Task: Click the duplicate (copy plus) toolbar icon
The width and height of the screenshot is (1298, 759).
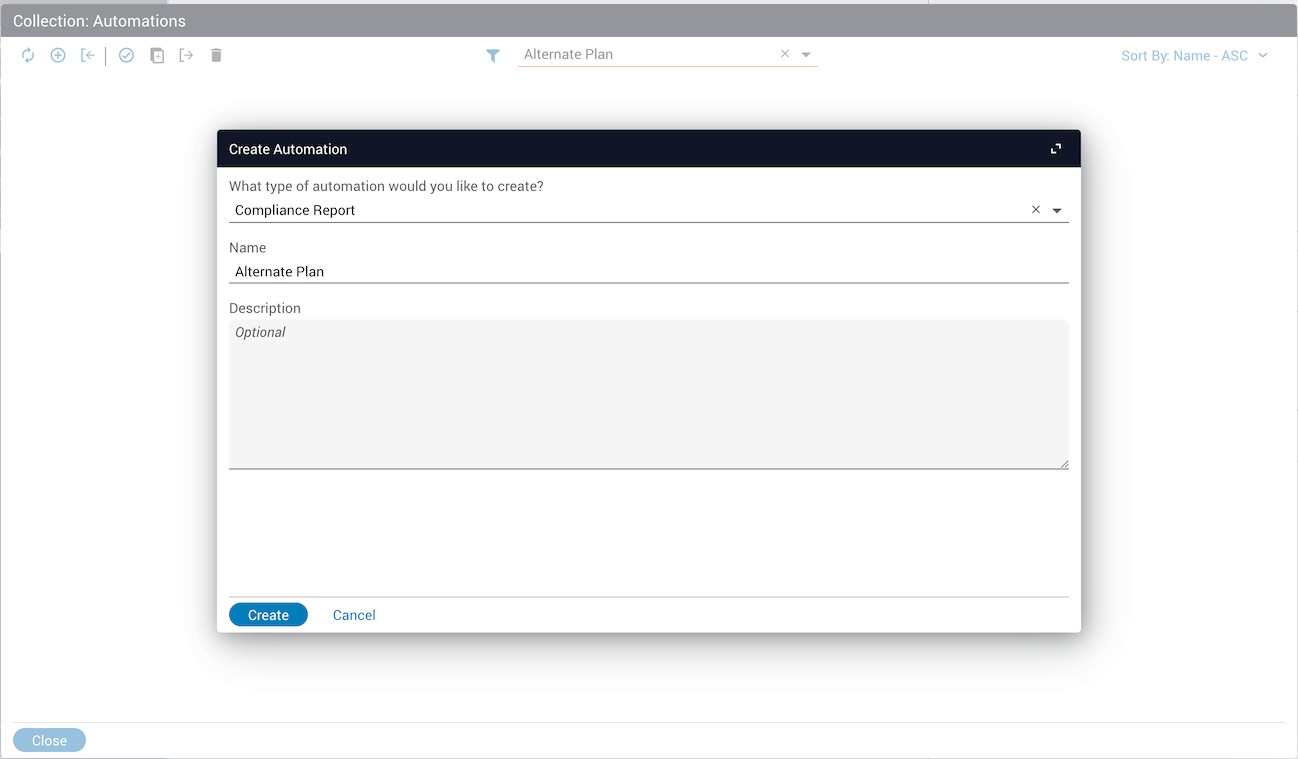Action: 157,56
